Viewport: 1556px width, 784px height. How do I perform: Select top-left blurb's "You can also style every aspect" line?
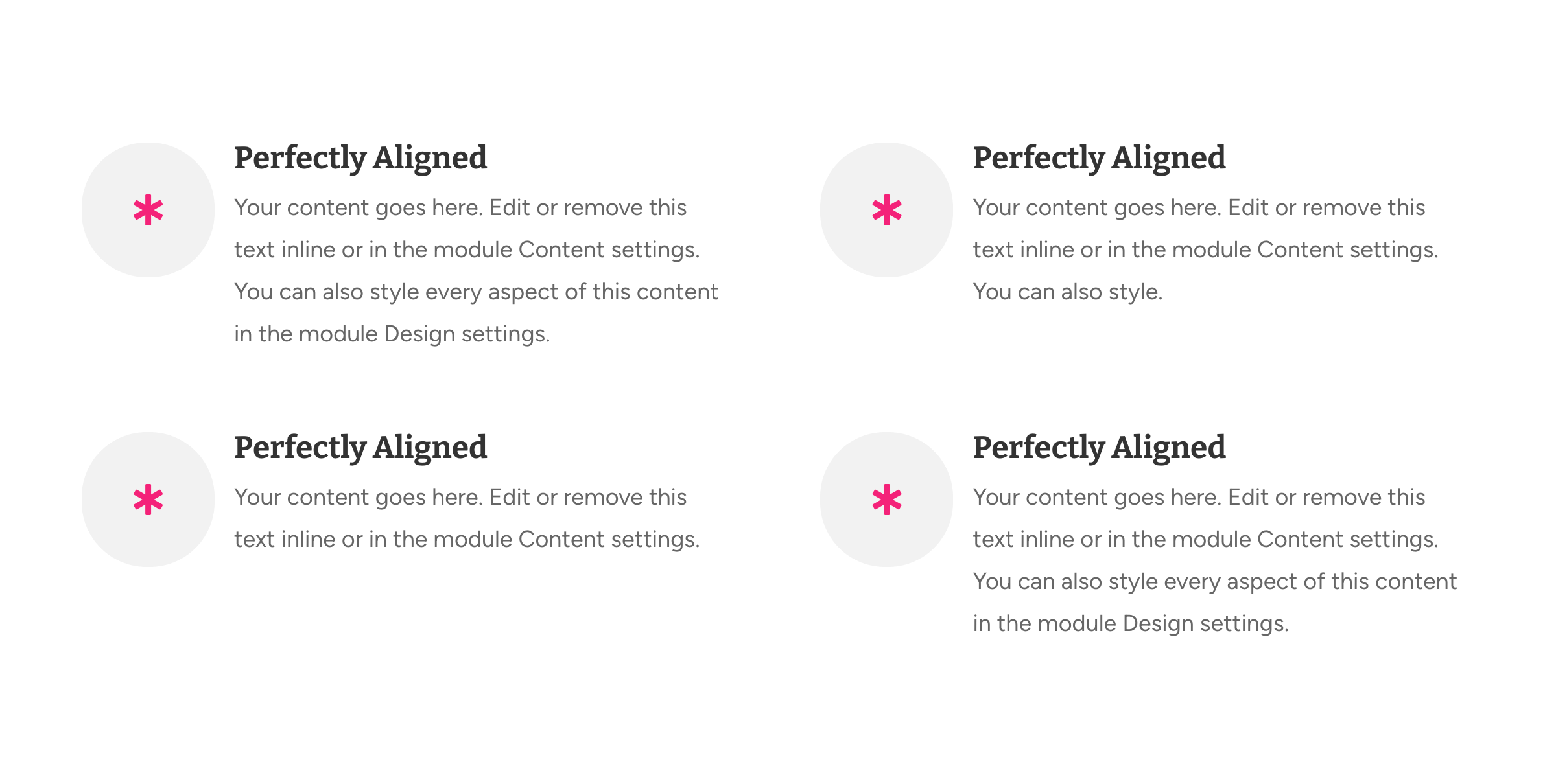pos(476,292)
